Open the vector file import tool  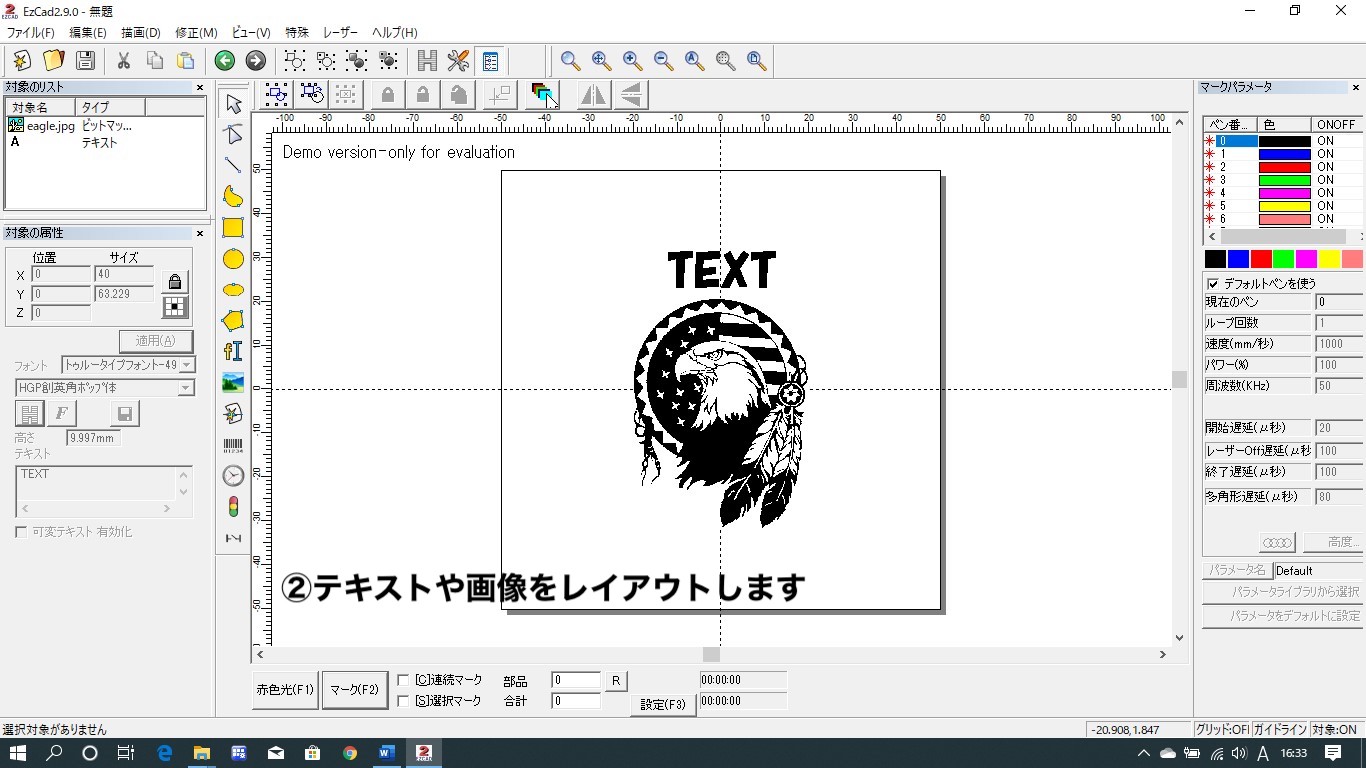point(233,414)
